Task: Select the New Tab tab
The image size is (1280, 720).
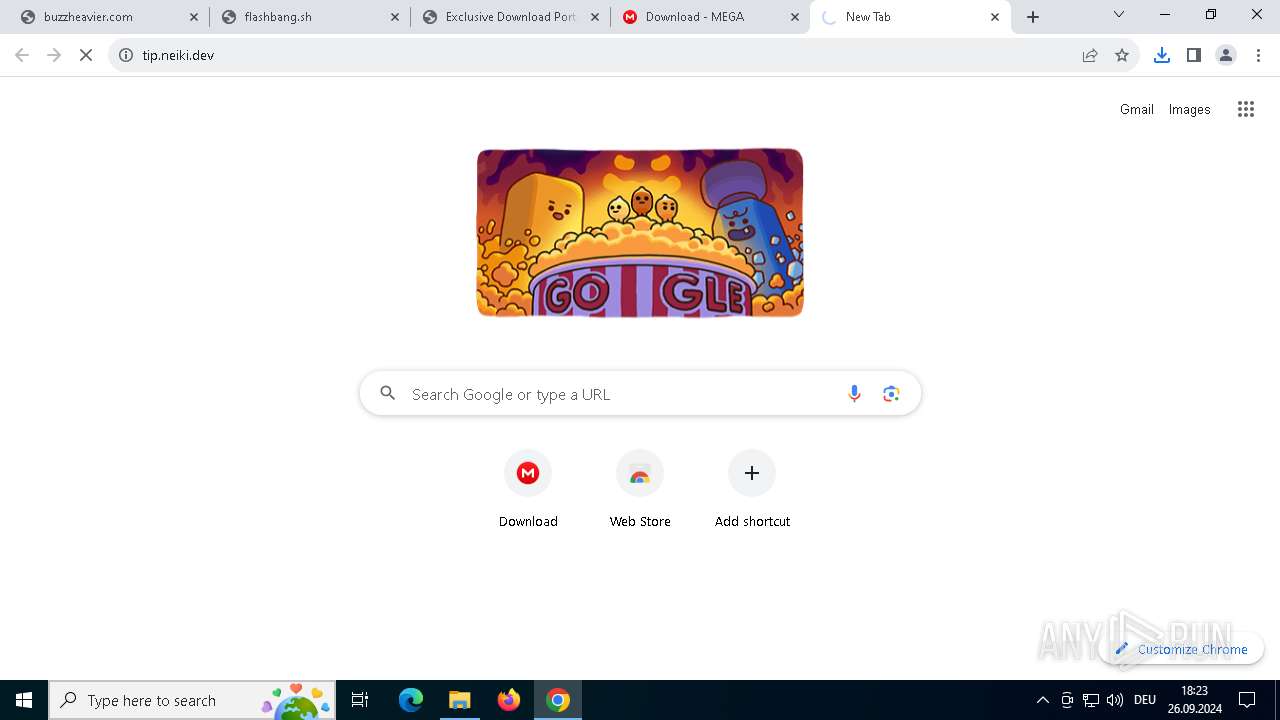Action: [910, 17]
